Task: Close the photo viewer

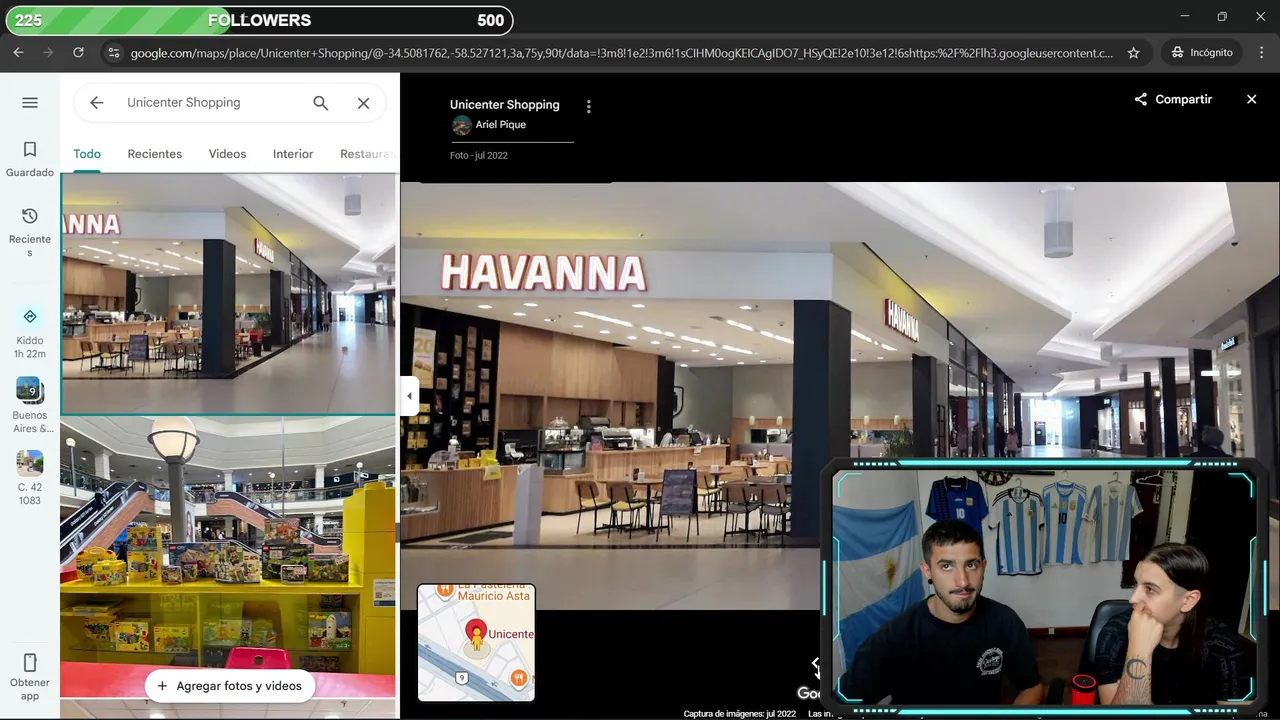Action: tap(1251, 99)
